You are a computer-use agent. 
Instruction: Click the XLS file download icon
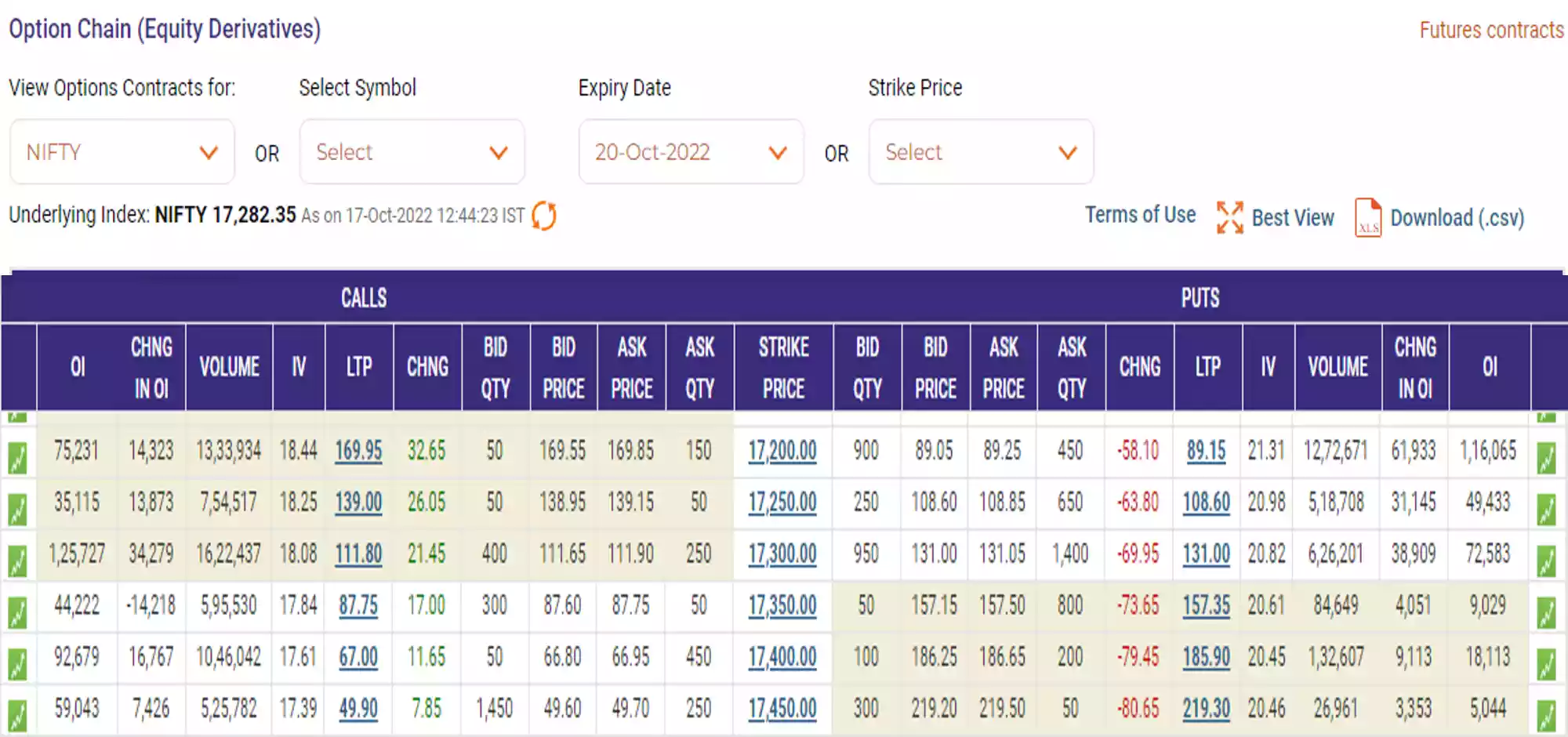(x=1368, y=217)
